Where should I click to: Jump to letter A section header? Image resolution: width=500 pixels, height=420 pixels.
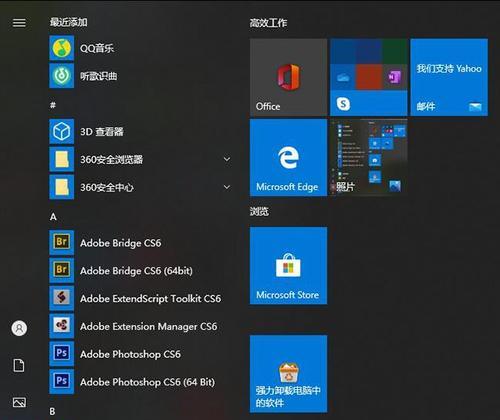pyautogui.click(x=53, y=217)
